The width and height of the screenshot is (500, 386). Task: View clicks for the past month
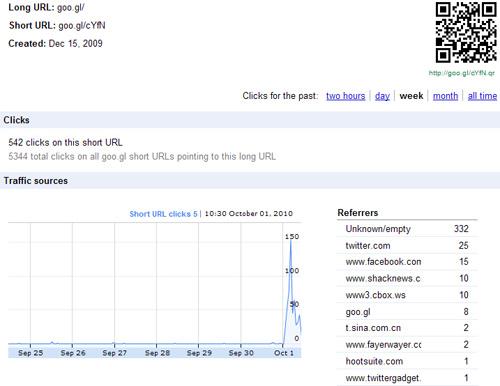coord(445,96)
